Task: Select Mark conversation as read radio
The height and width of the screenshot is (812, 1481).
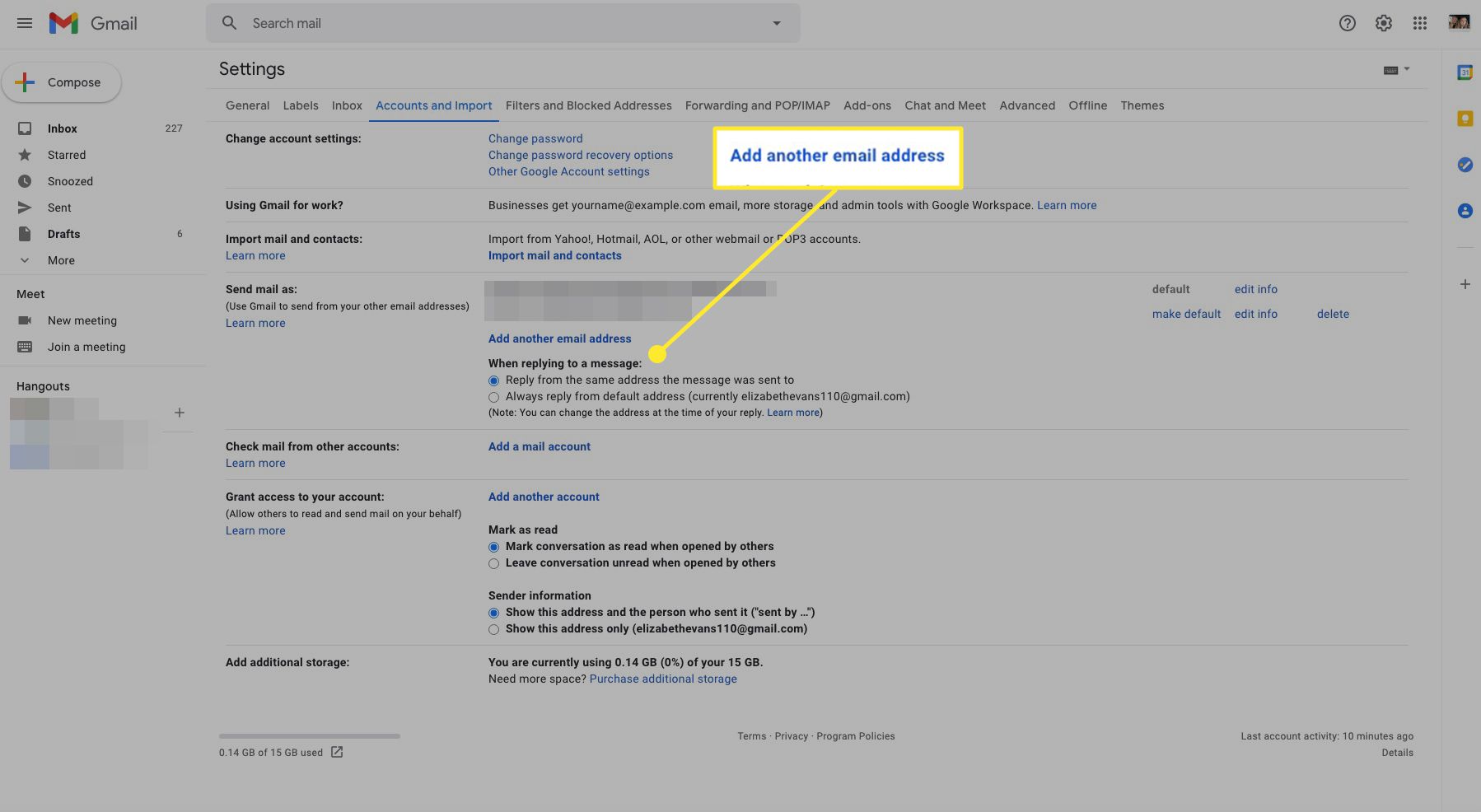Action: [493, 547]
